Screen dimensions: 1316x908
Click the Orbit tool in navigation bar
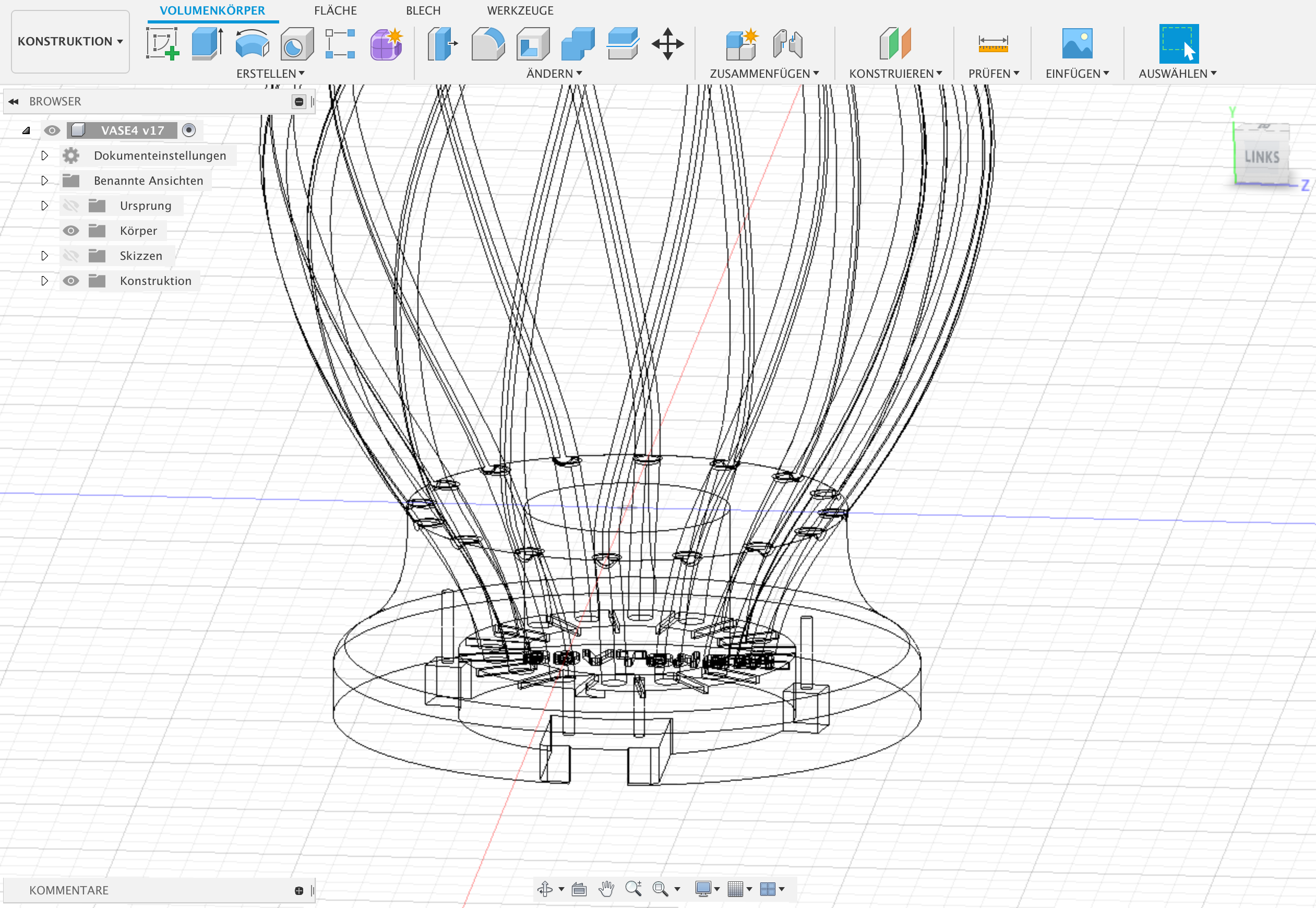(545, 889)
